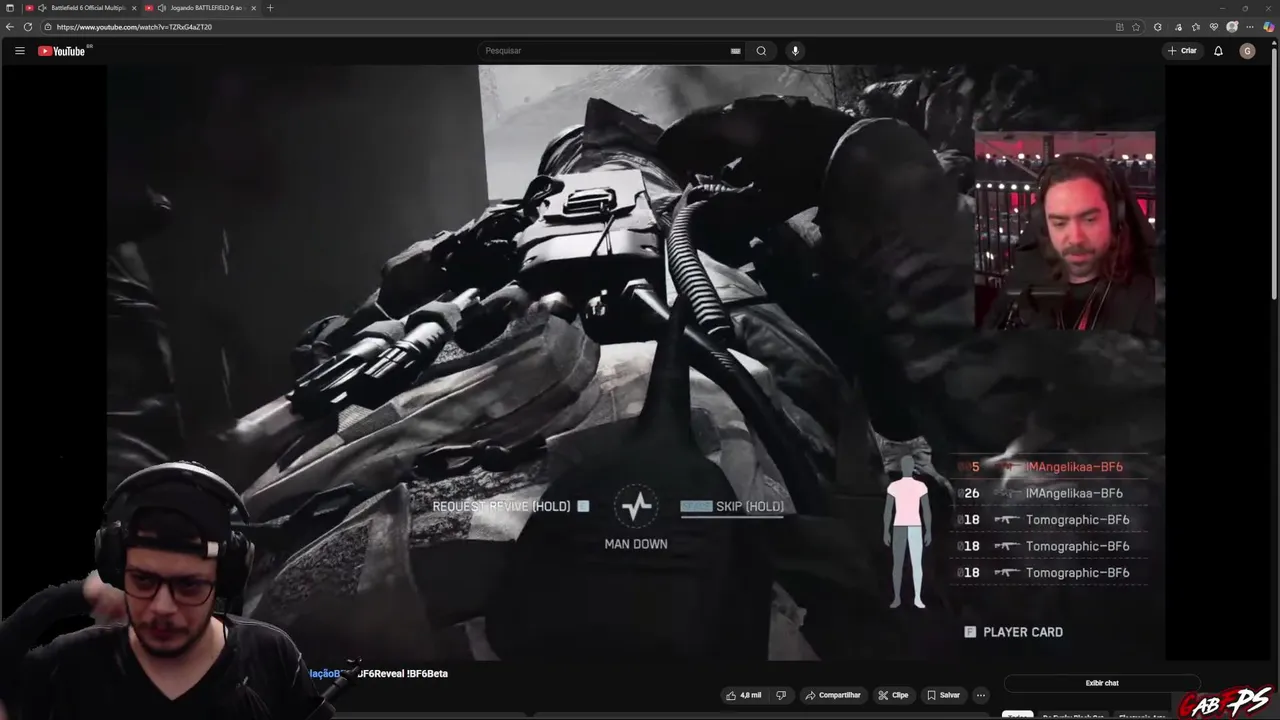
Task: Go back in the browser
Action: point(10,27)
